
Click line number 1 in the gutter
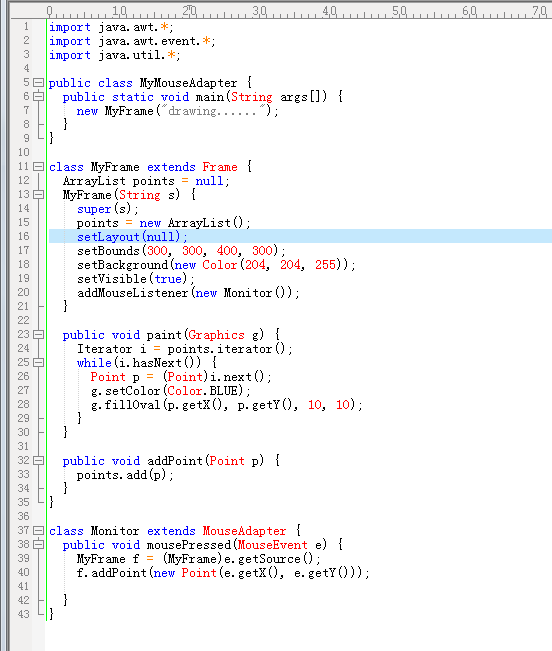pos(27,27)
